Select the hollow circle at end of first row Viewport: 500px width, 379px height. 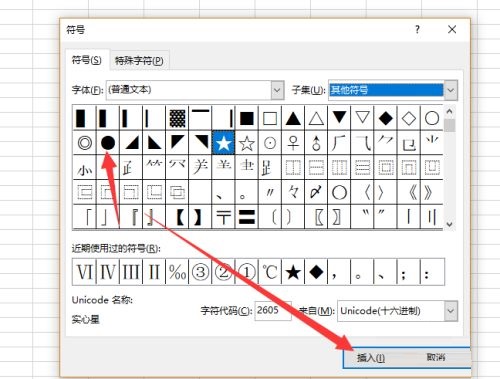click(432, 118)
